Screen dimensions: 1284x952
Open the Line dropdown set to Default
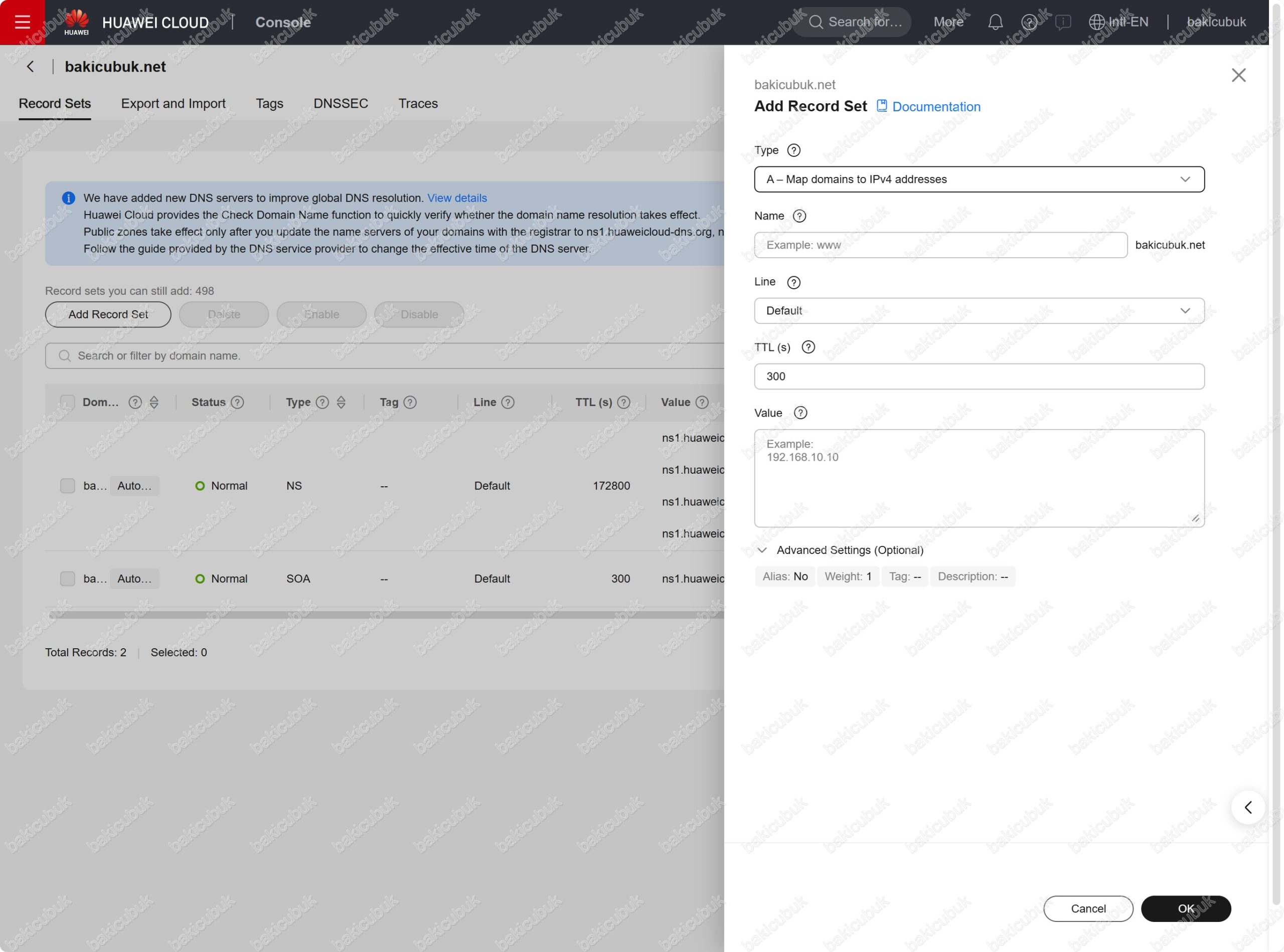point(979,311)
